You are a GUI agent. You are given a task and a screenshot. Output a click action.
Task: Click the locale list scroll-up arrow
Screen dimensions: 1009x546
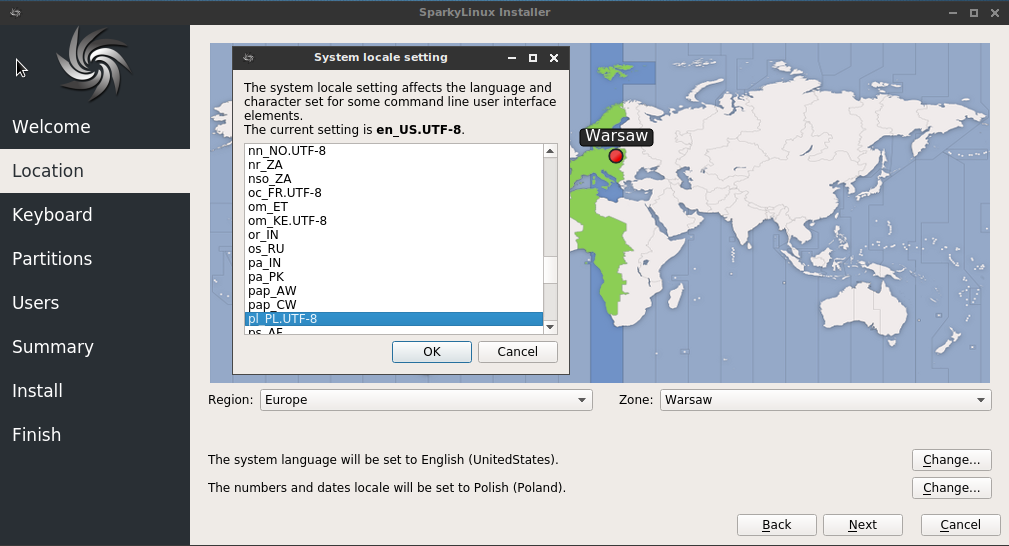(x=550, y=151)
